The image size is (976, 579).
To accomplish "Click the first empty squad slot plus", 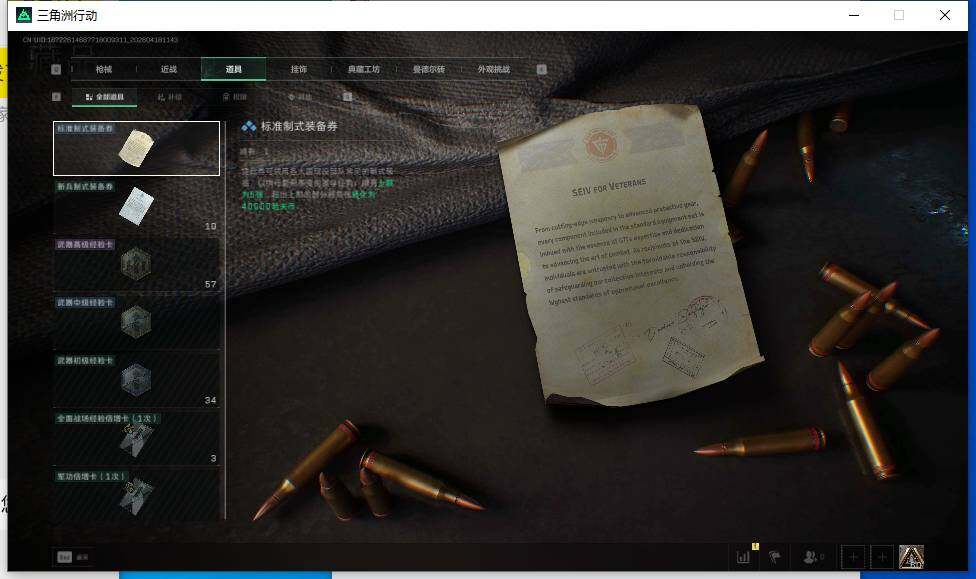I will click(x=853, y=557).
